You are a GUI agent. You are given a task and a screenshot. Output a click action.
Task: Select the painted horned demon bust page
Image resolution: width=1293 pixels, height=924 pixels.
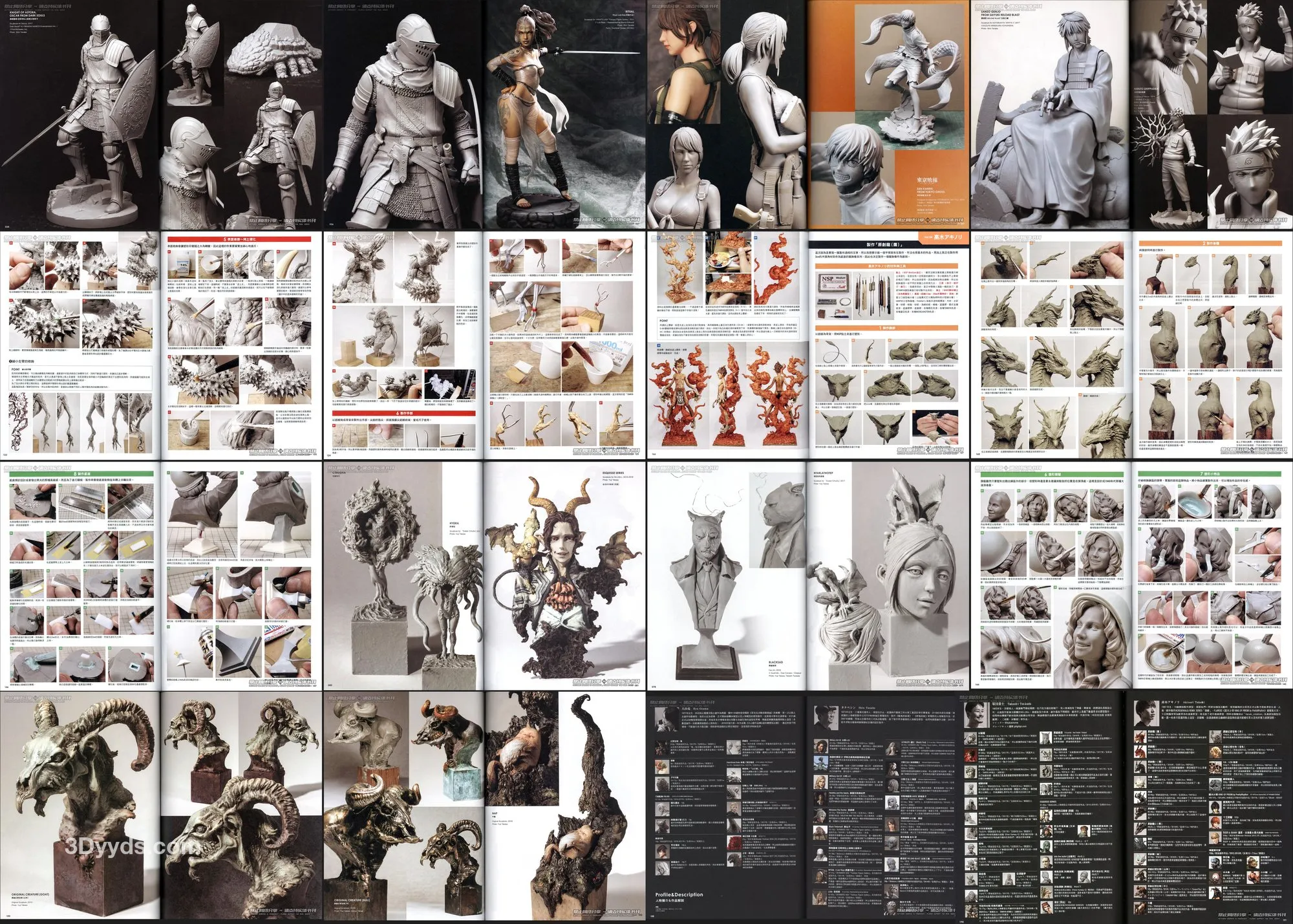pos(566,575)
